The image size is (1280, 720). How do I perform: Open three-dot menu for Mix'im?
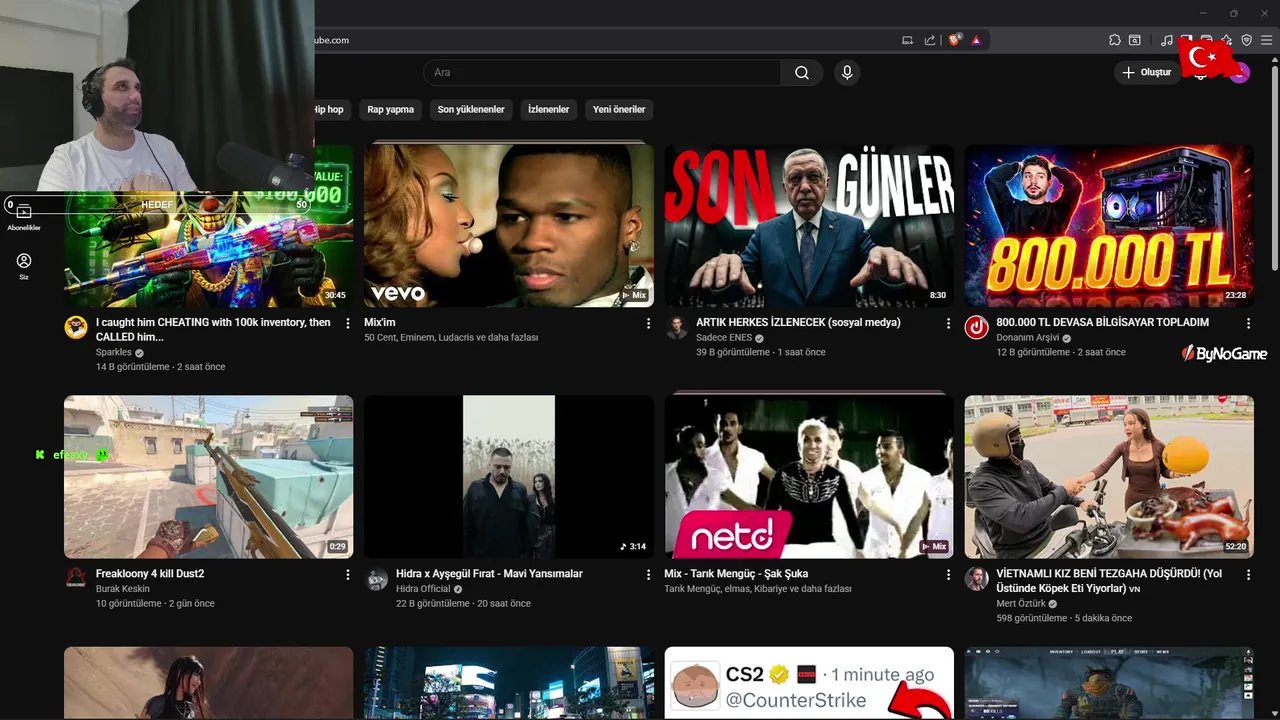pyautogui.click(x=648, y=323)
